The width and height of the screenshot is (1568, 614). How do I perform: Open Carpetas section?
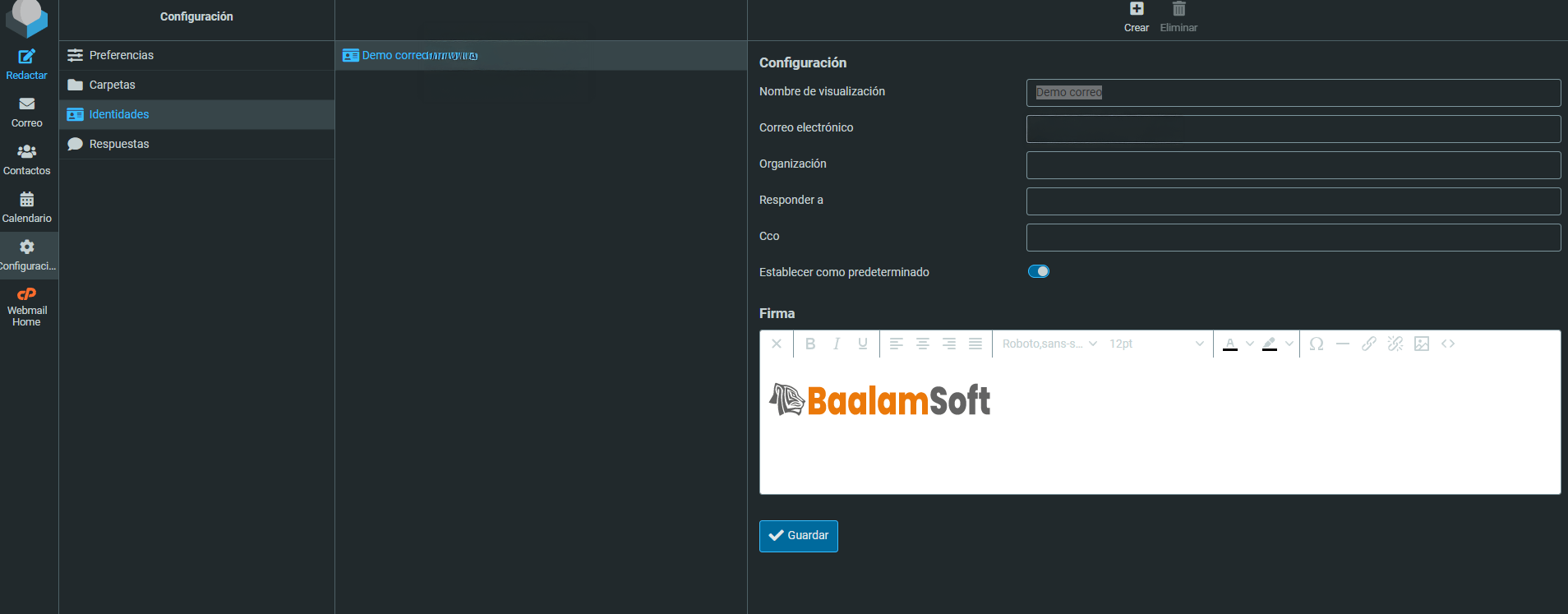196,85
